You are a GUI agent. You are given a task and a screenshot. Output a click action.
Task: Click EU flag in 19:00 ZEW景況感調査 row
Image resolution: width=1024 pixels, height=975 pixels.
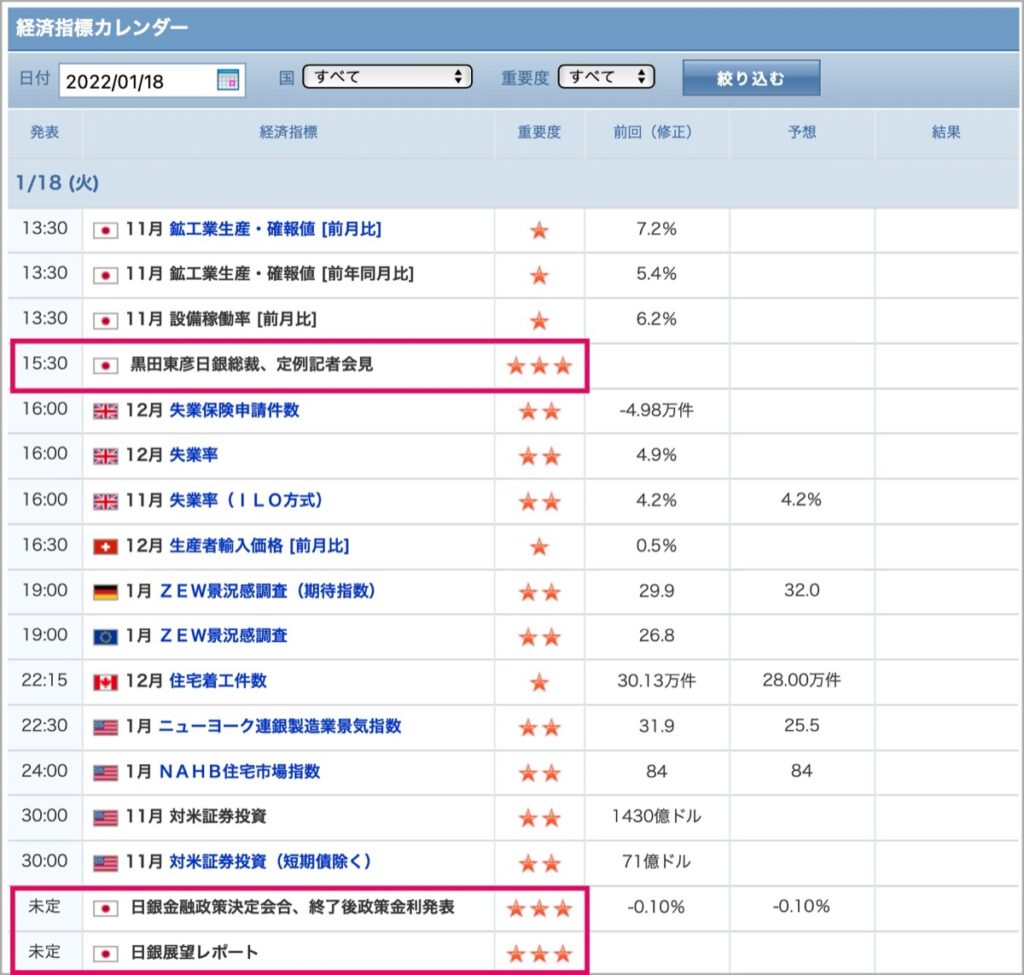pyautogui.click(x=105, y=637)
